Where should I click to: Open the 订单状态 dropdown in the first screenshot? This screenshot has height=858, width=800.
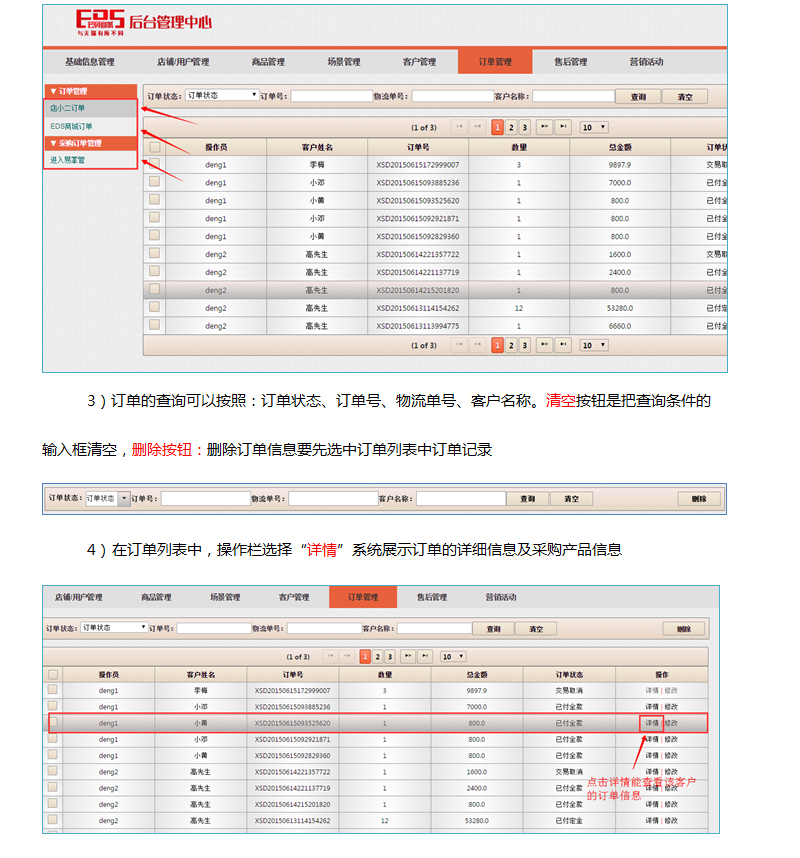222,95
